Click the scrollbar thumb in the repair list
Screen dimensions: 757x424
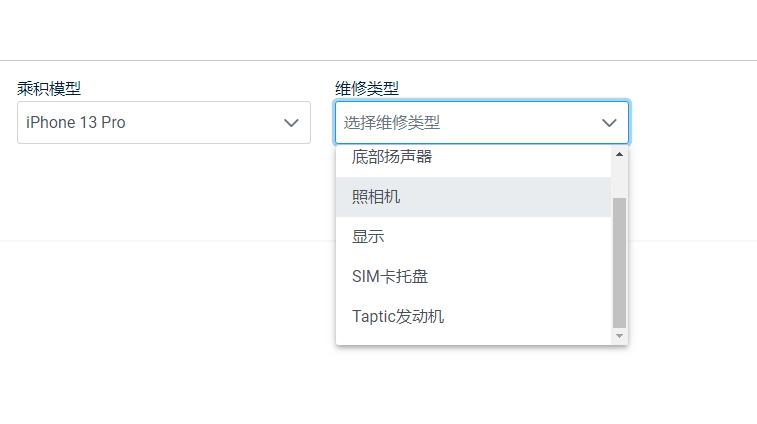pos(619,262)
